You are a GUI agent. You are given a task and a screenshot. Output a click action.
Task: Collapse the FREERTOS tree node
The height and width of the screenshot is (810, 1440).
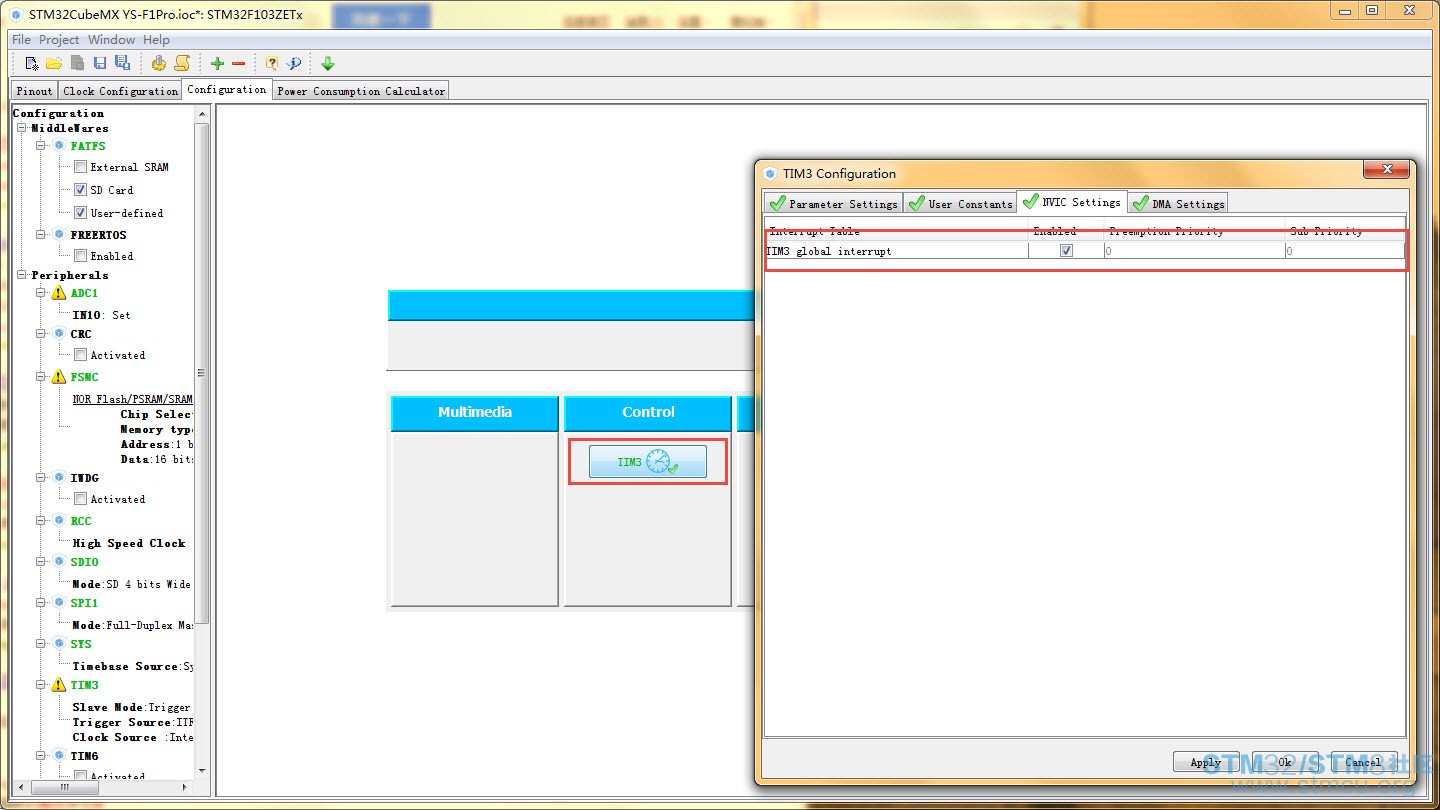42,234
